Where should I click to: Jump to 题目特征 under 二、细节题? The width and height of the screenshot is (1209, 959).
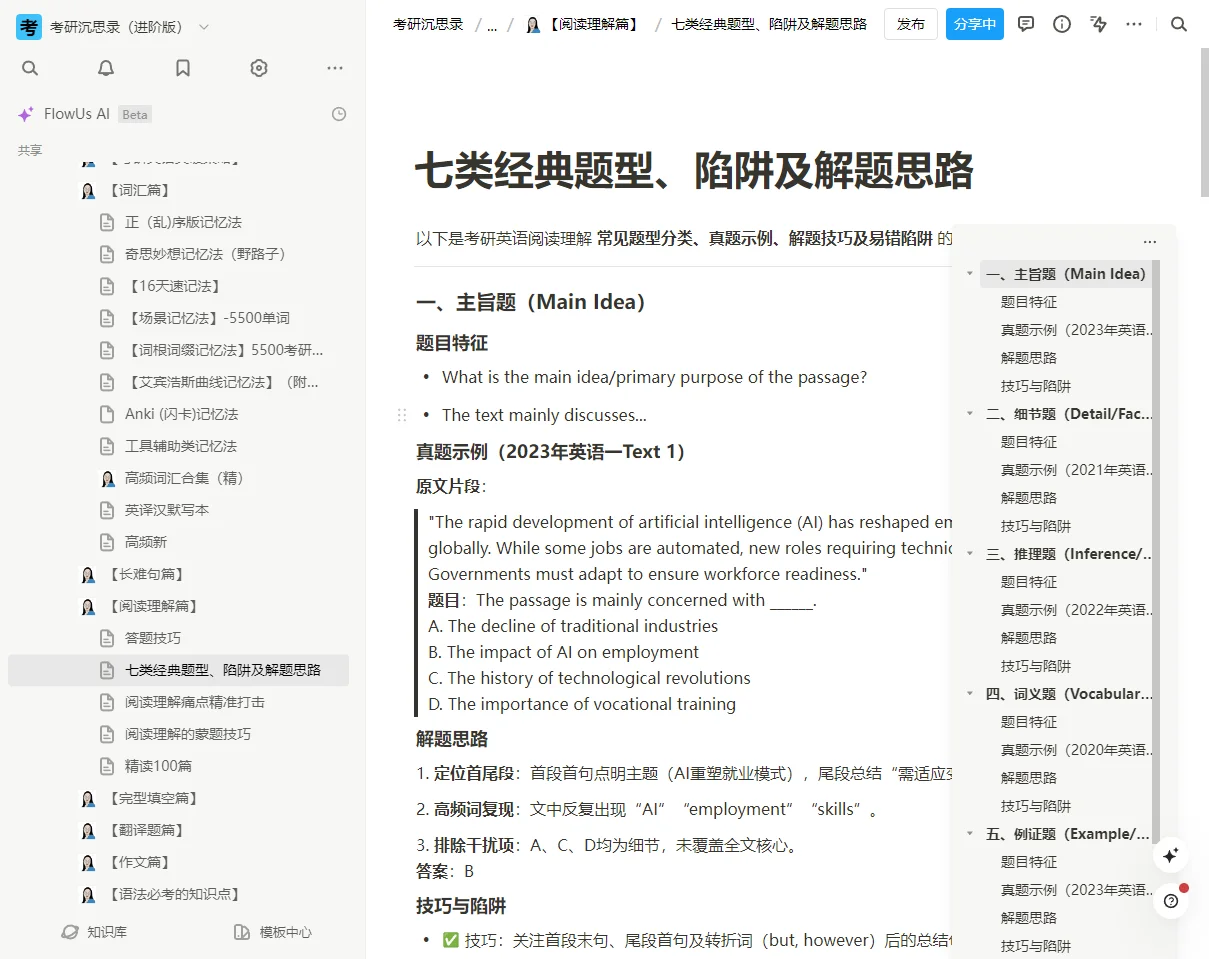click(1029, 442)
